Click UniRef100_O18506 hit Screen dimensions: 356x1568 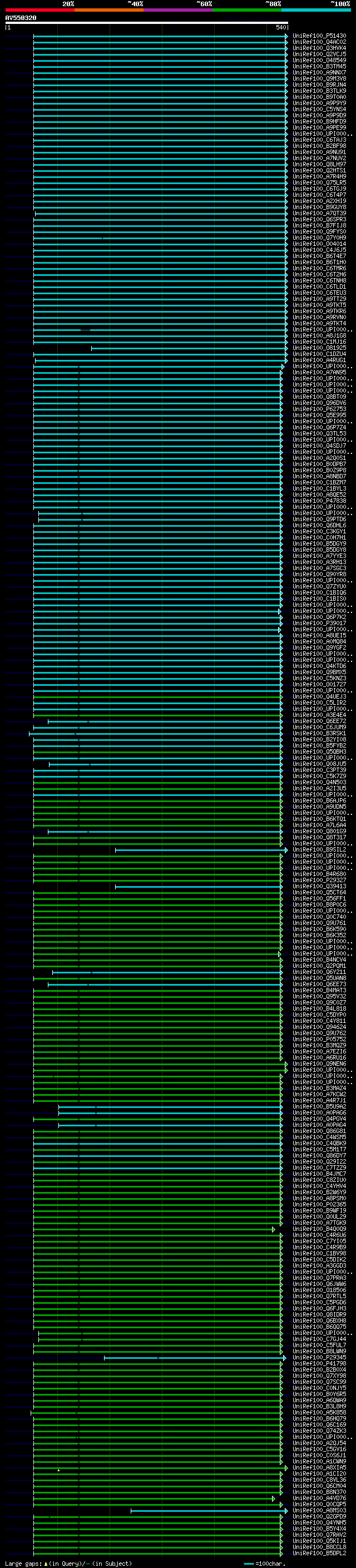[x=319, y=1290]
